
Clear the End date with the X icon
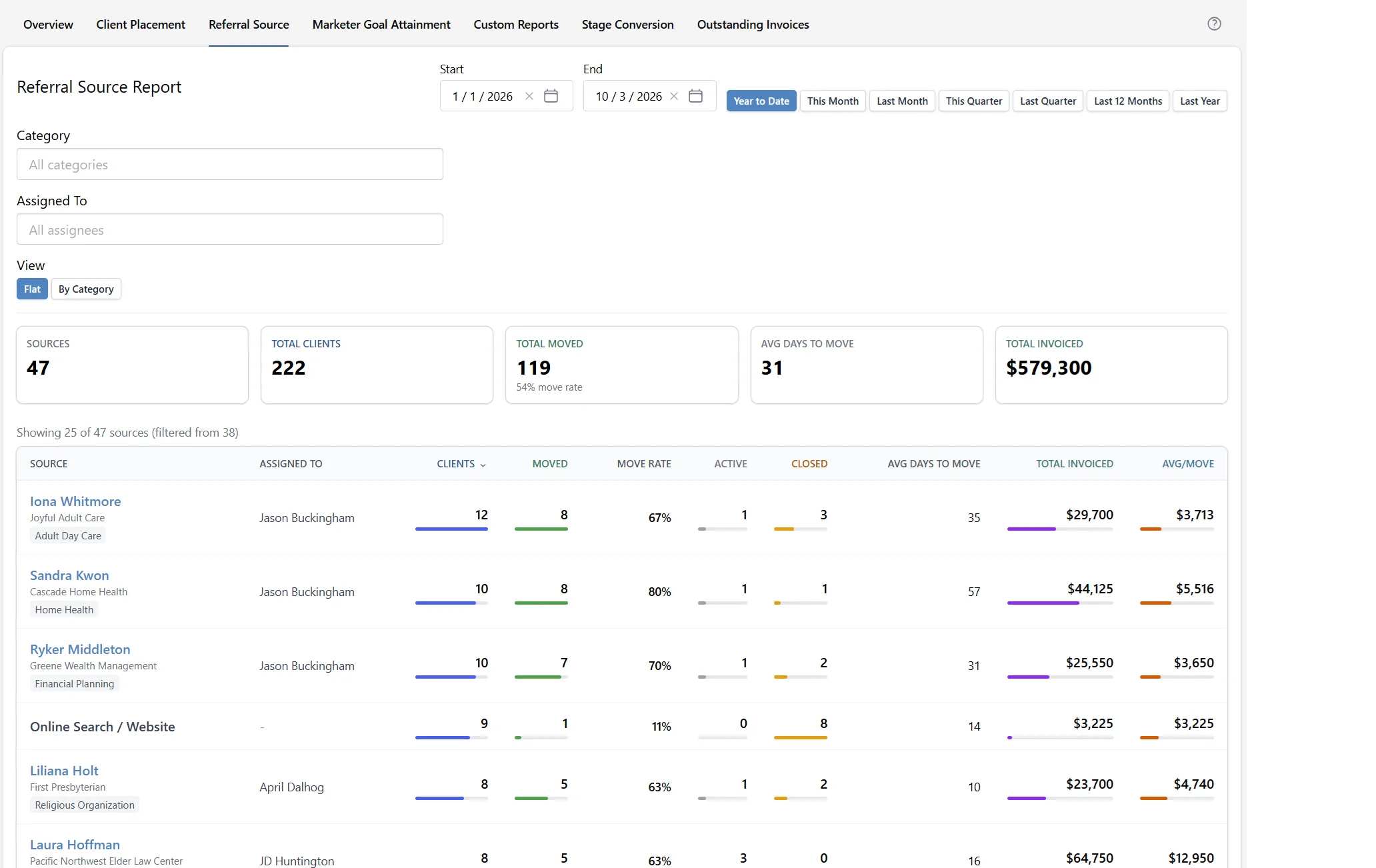pos(674,96)
